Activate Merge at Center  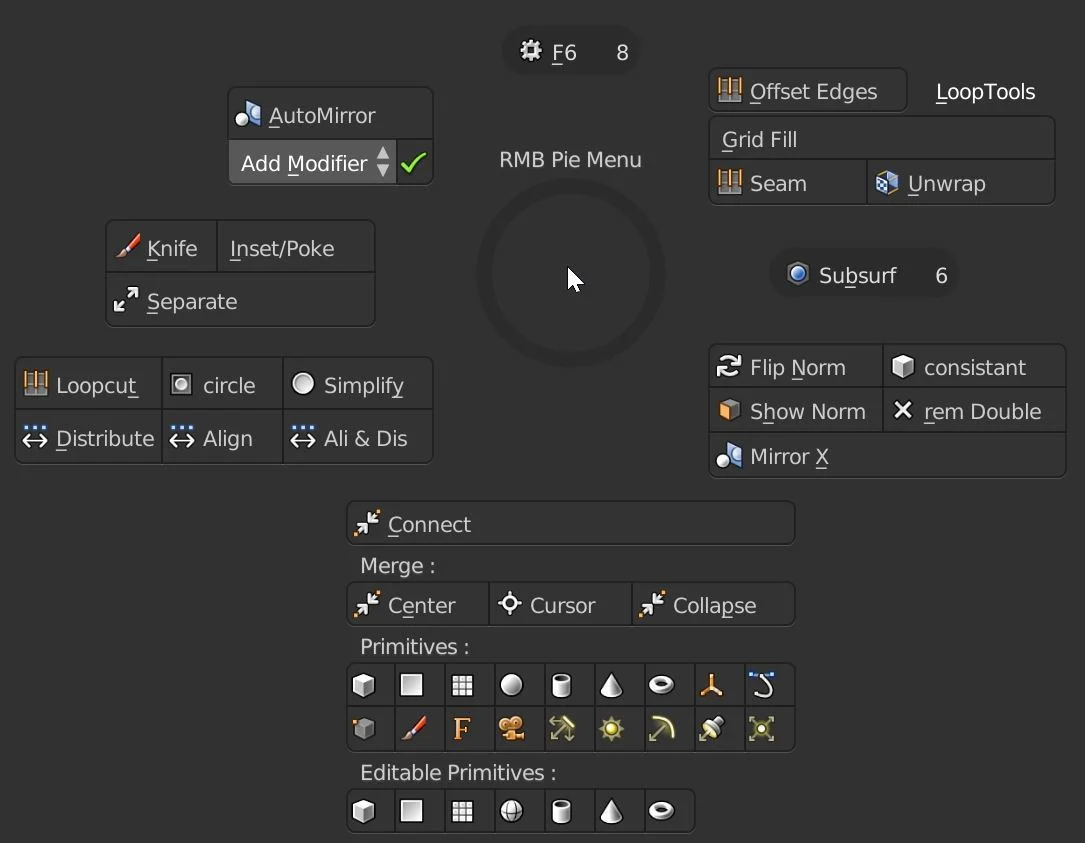point(416,604)
